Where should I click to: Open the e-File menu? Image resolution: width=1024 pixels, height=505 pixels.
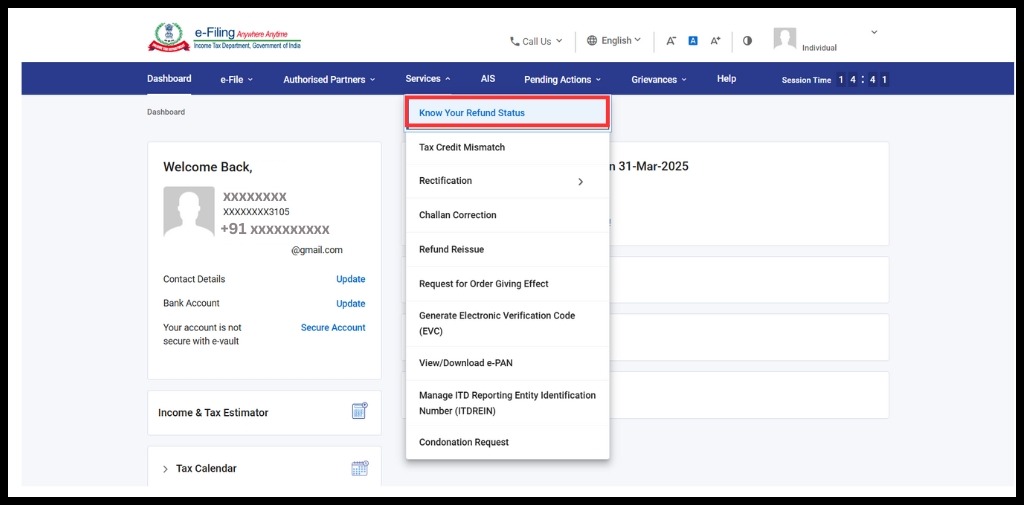236,79
